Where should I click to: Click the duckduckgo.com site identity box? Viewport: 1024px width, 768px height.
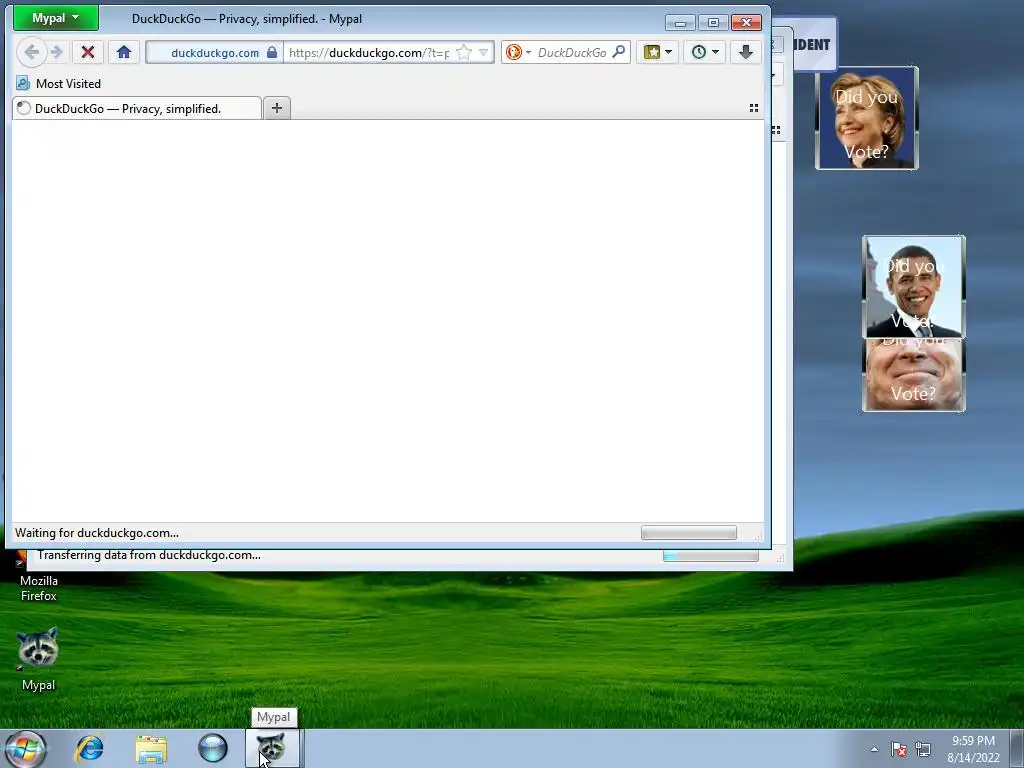pyautogui.click(x=215, y=53)
